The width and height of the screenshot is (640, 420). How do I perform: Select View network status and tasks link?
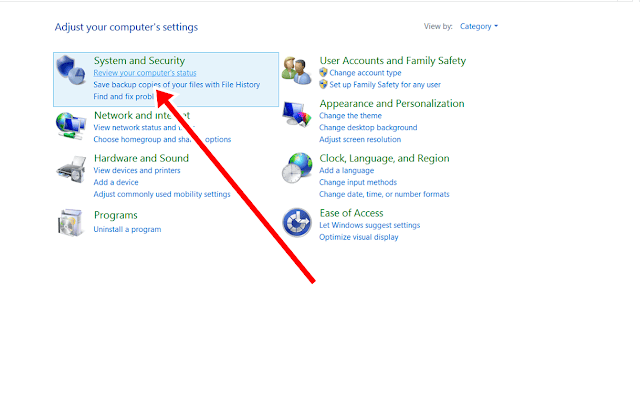coord(144,127)
